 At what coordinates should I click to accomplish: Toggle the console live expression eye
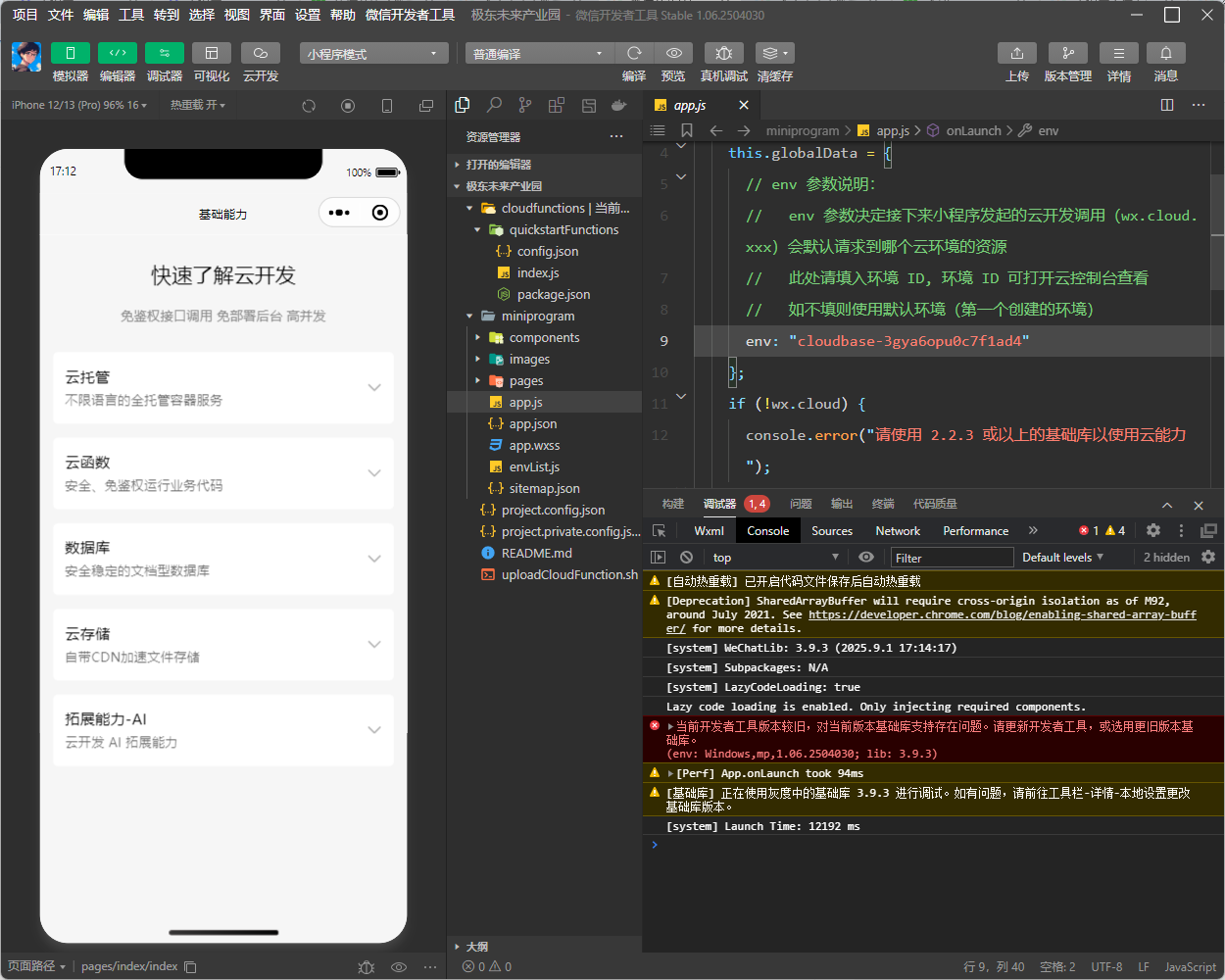[866, 557]
